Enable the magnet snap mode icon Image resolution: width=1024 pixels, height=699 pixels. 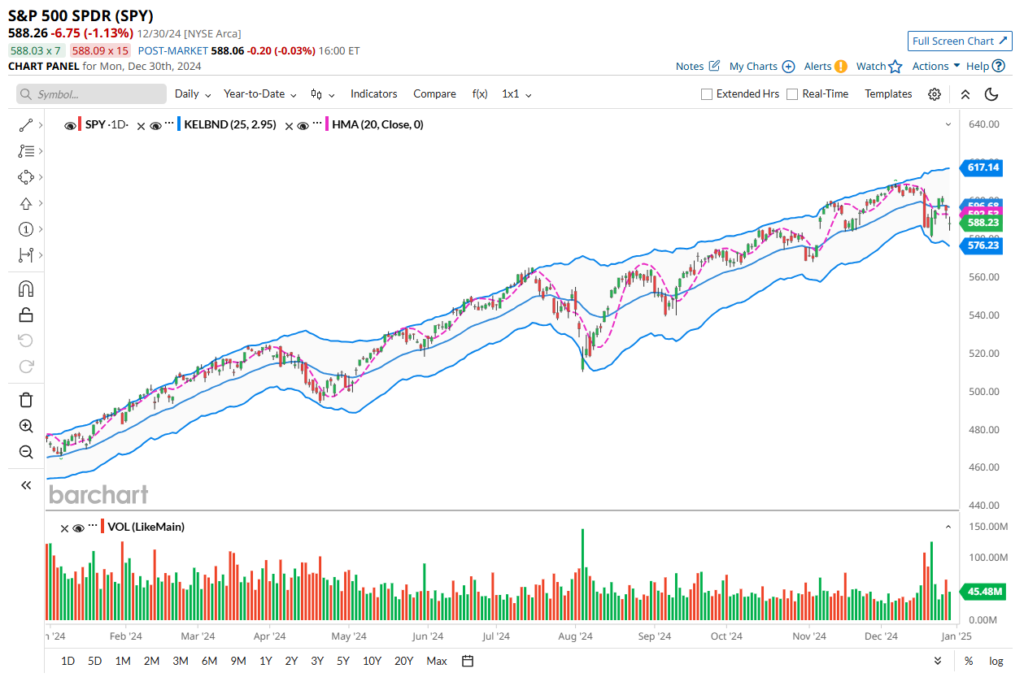[x=26, y=289]
